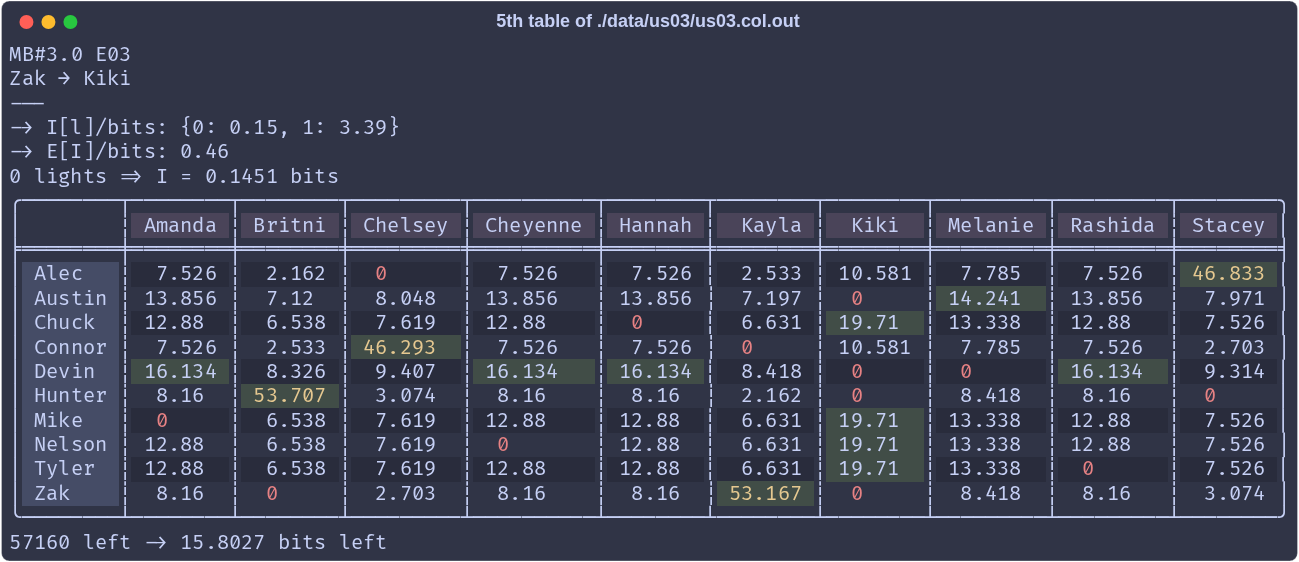Click the red zero in Tyler's Rashida cell

coord(1089,469)
